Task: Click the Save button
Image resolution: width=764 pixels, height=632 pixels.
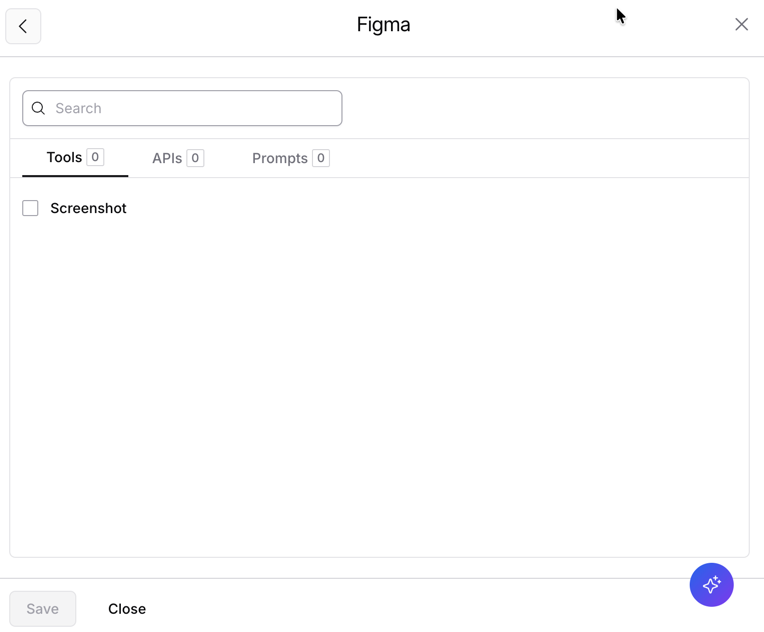Action: pyautogui.click(x=43, y=609)
